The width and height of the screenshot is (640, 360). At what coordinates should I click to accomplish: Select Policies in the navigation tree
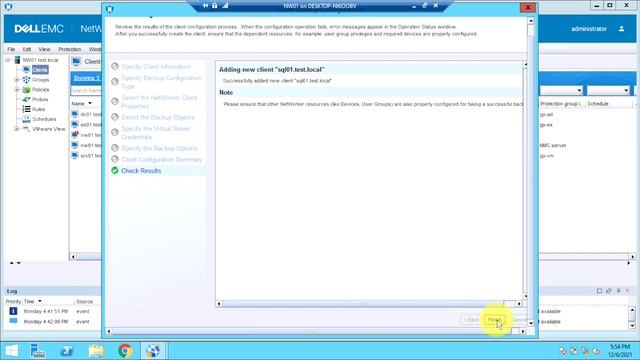tap(40, 89)
